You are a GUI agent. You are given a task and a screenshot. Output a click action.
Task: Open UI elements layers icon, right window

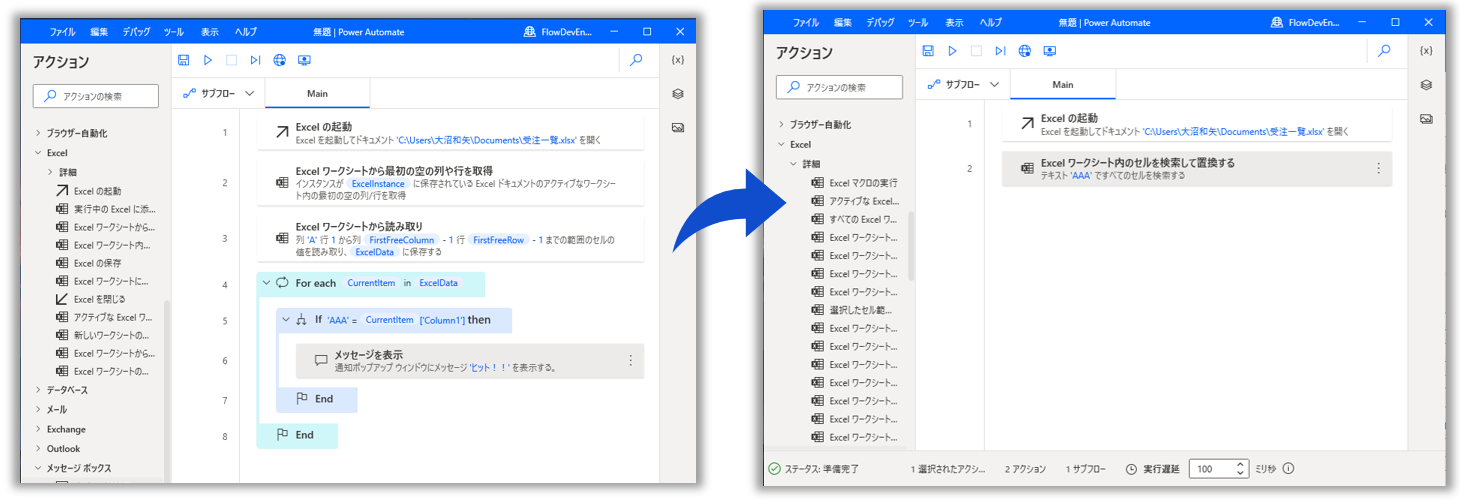[1426, 85]
